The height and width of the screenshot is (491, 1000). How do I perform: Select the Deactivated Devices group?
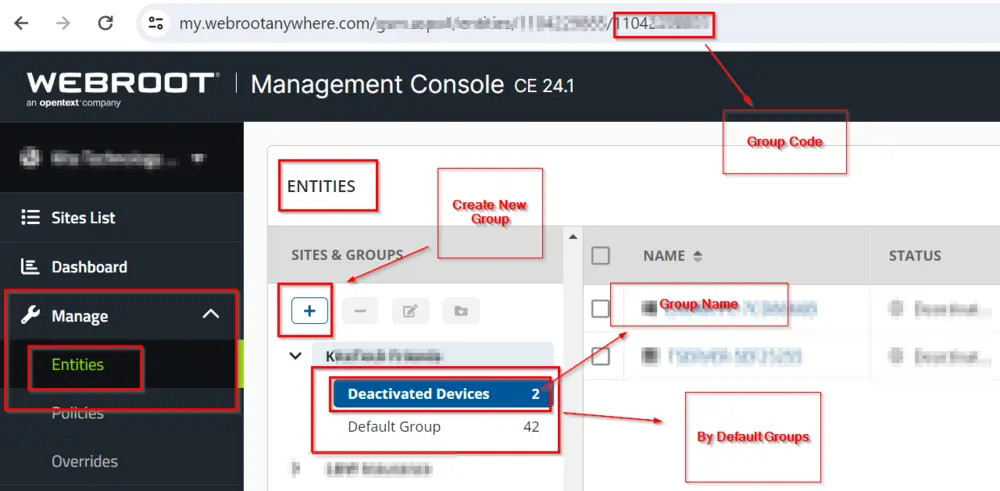443,394
